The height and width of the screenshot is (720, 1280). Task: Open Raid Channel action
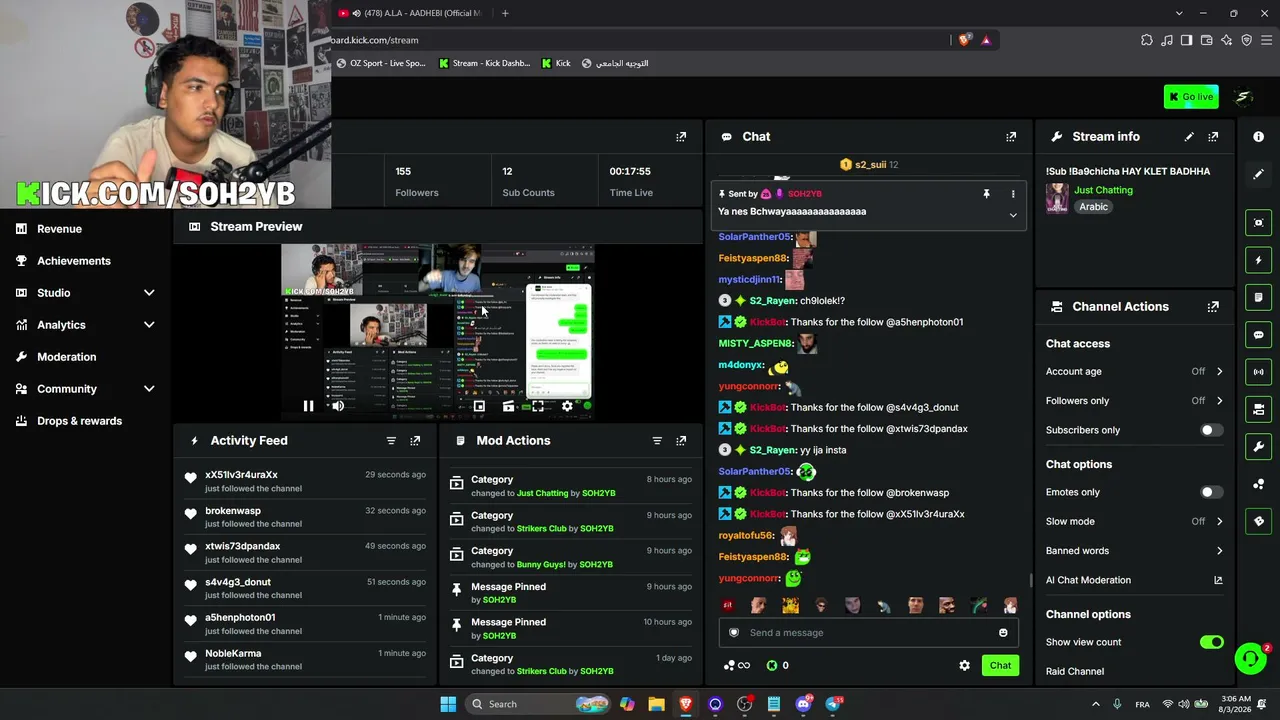(x=1075, y=672)
